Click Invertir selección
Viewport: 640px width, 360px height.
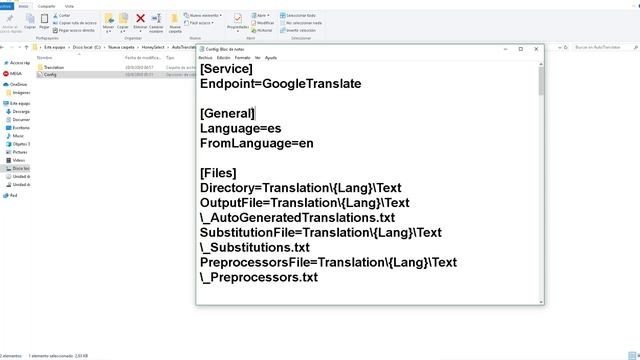(x=298, y=30)
